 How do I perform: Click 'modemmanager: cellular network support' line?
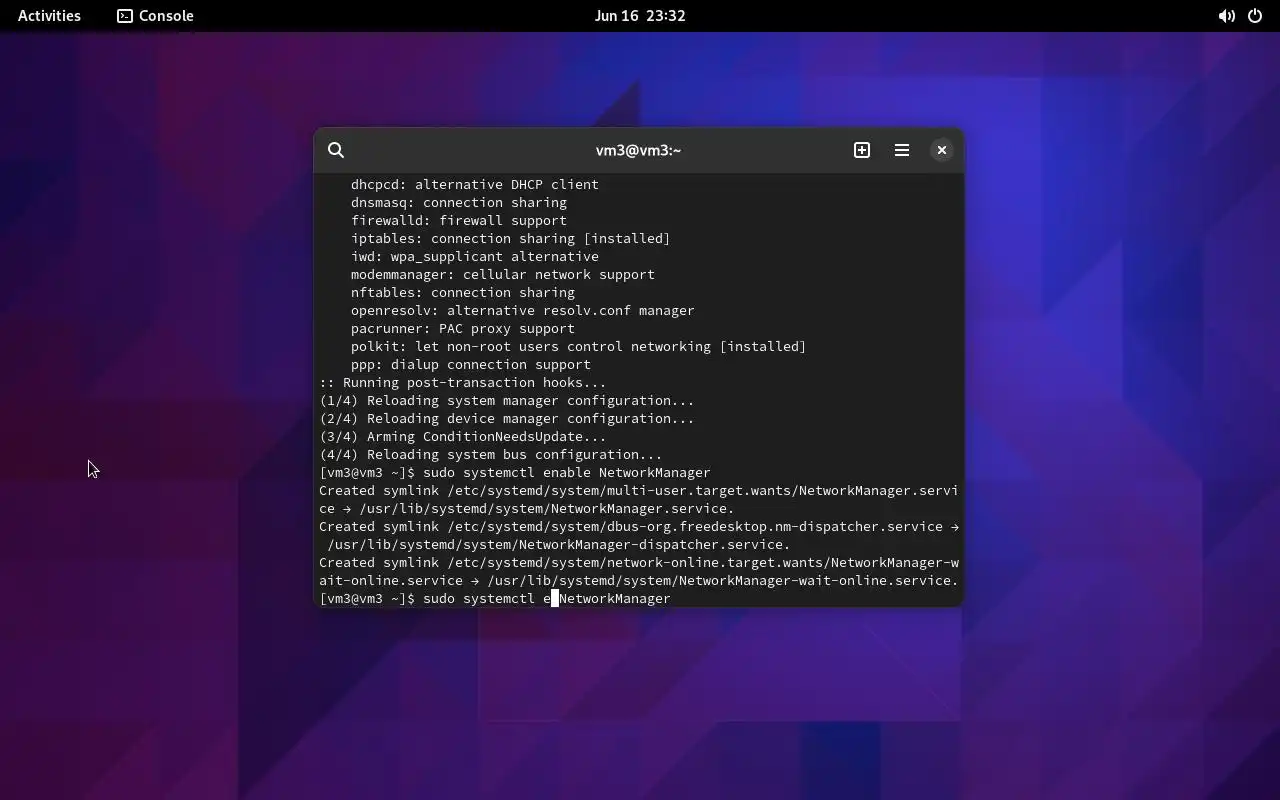click(502, 274)
